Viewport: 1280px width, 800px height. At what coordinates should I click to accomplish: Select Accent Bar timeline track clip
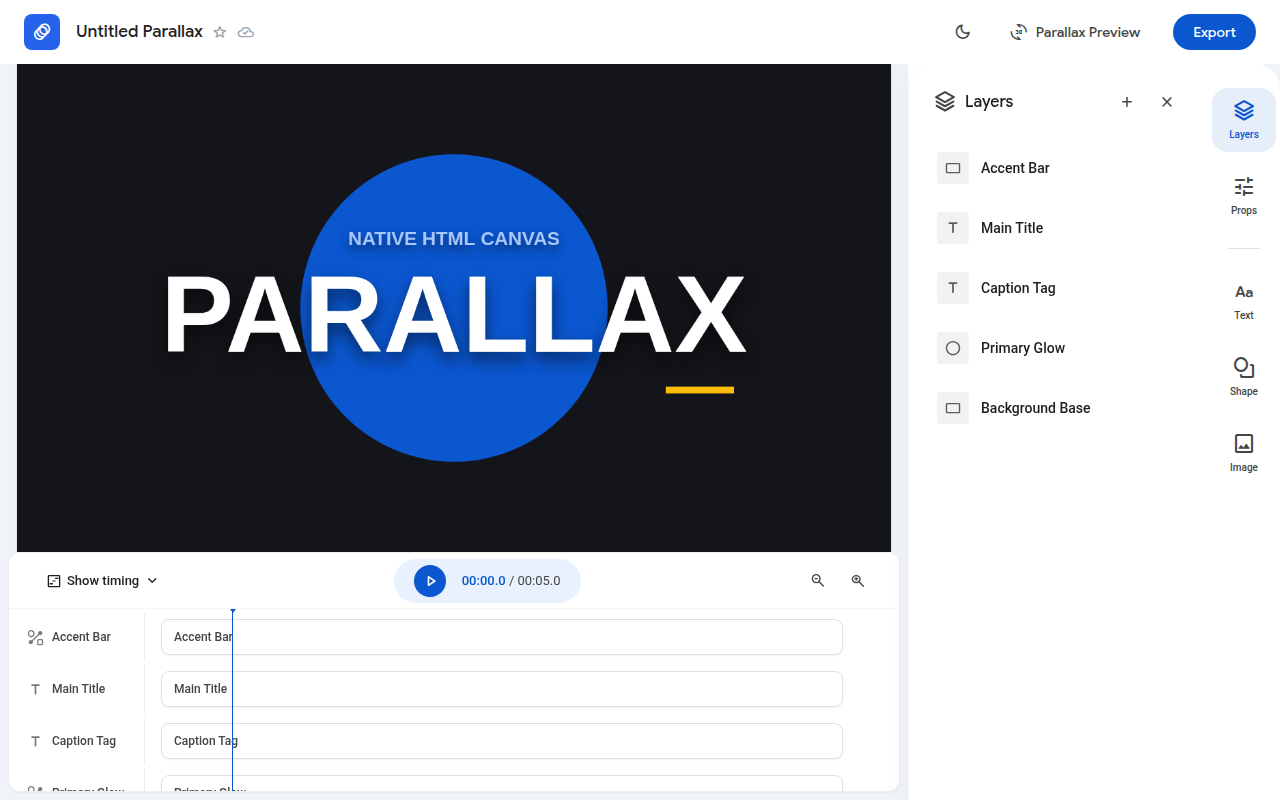coord(502,637)
